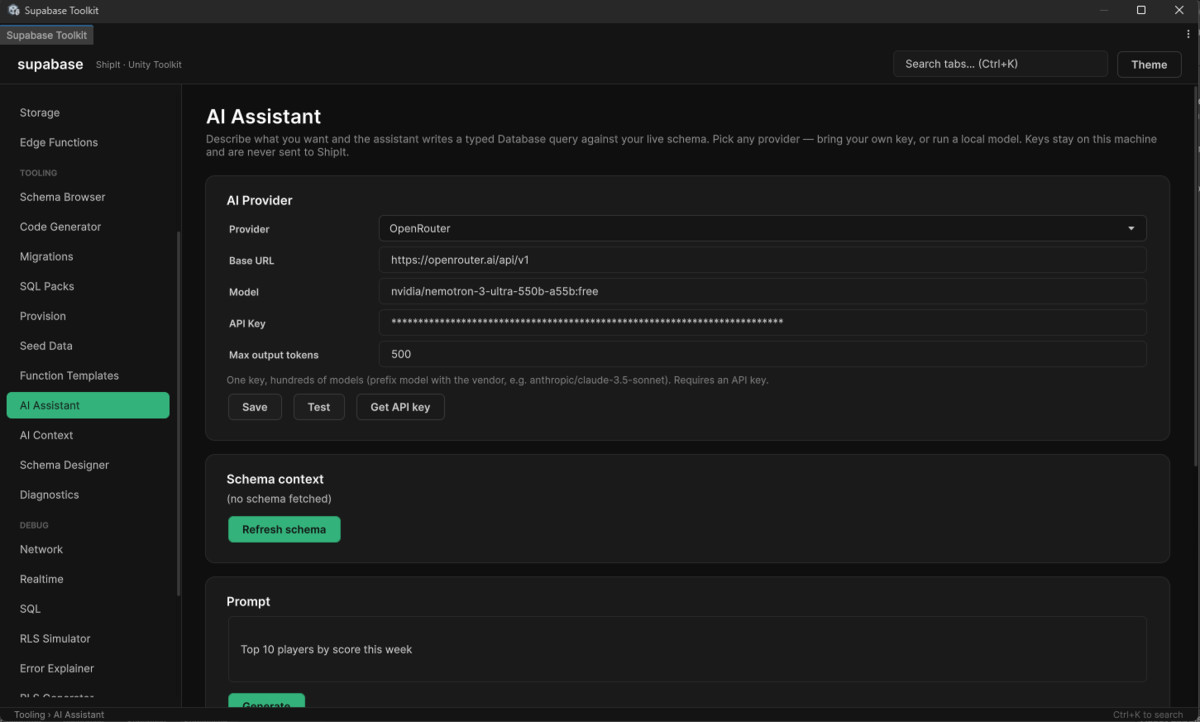Click the Supabase Toolkit app icon in title bar

click(14, 10)
